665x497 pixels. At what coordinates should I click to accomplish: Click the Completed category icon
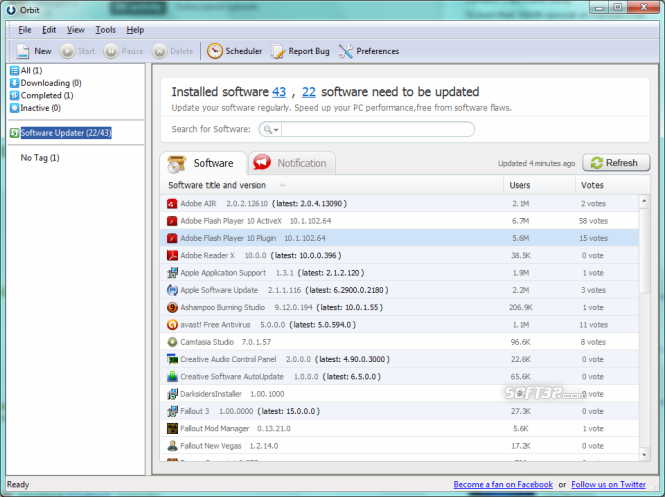coord(14,95)
